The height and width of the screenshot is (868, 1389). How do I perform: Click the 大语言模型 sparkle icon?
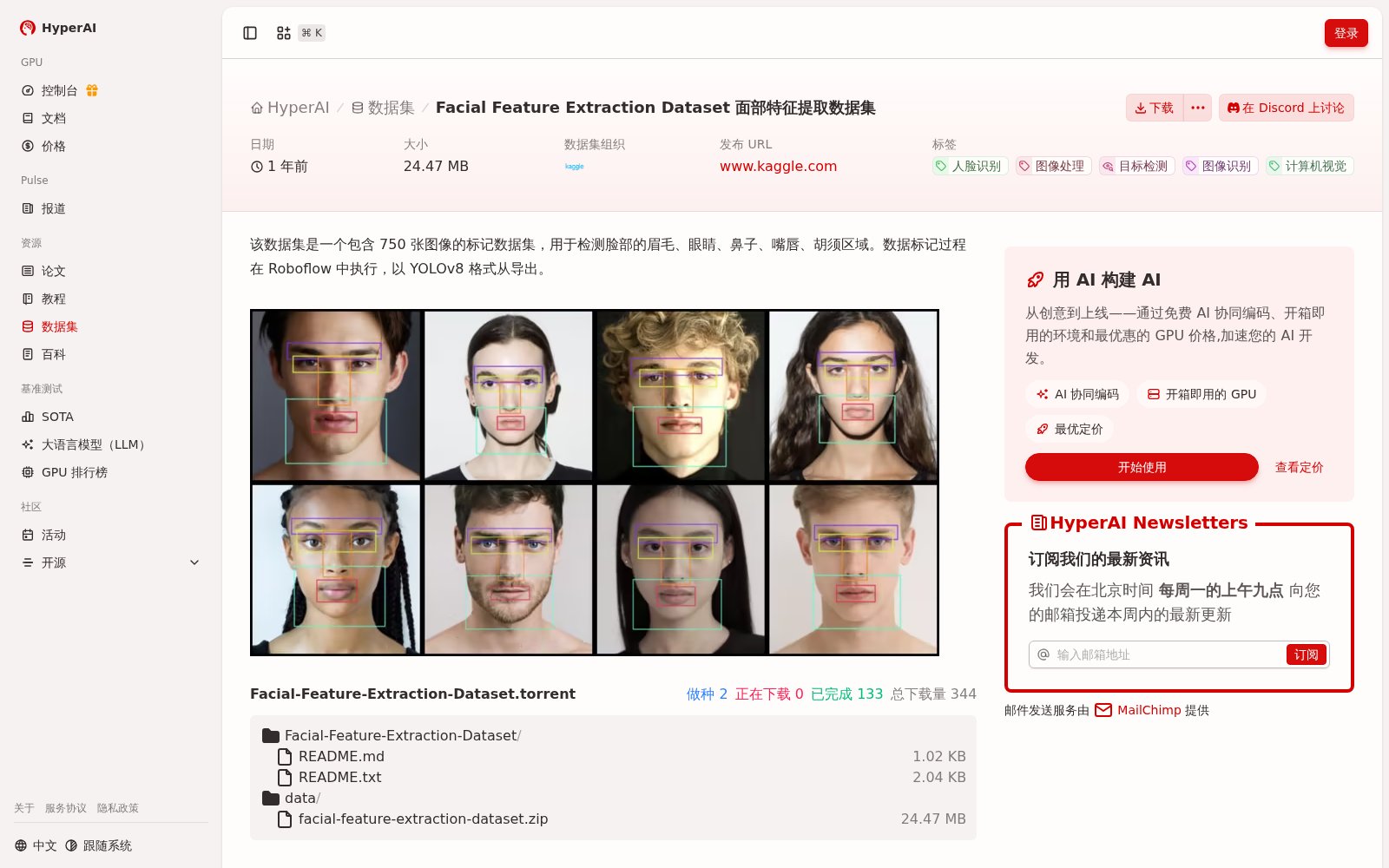tap(28, 444)
